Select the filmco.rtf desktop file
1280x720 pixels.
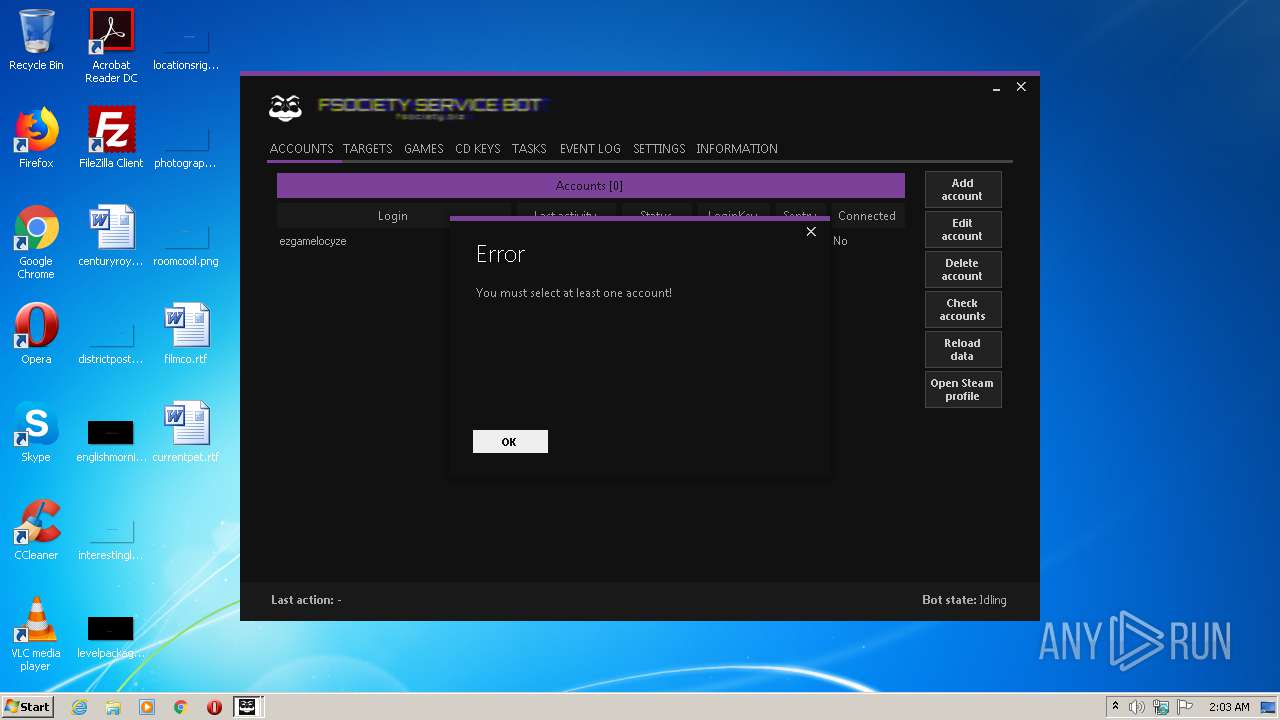tap(186, 334)
